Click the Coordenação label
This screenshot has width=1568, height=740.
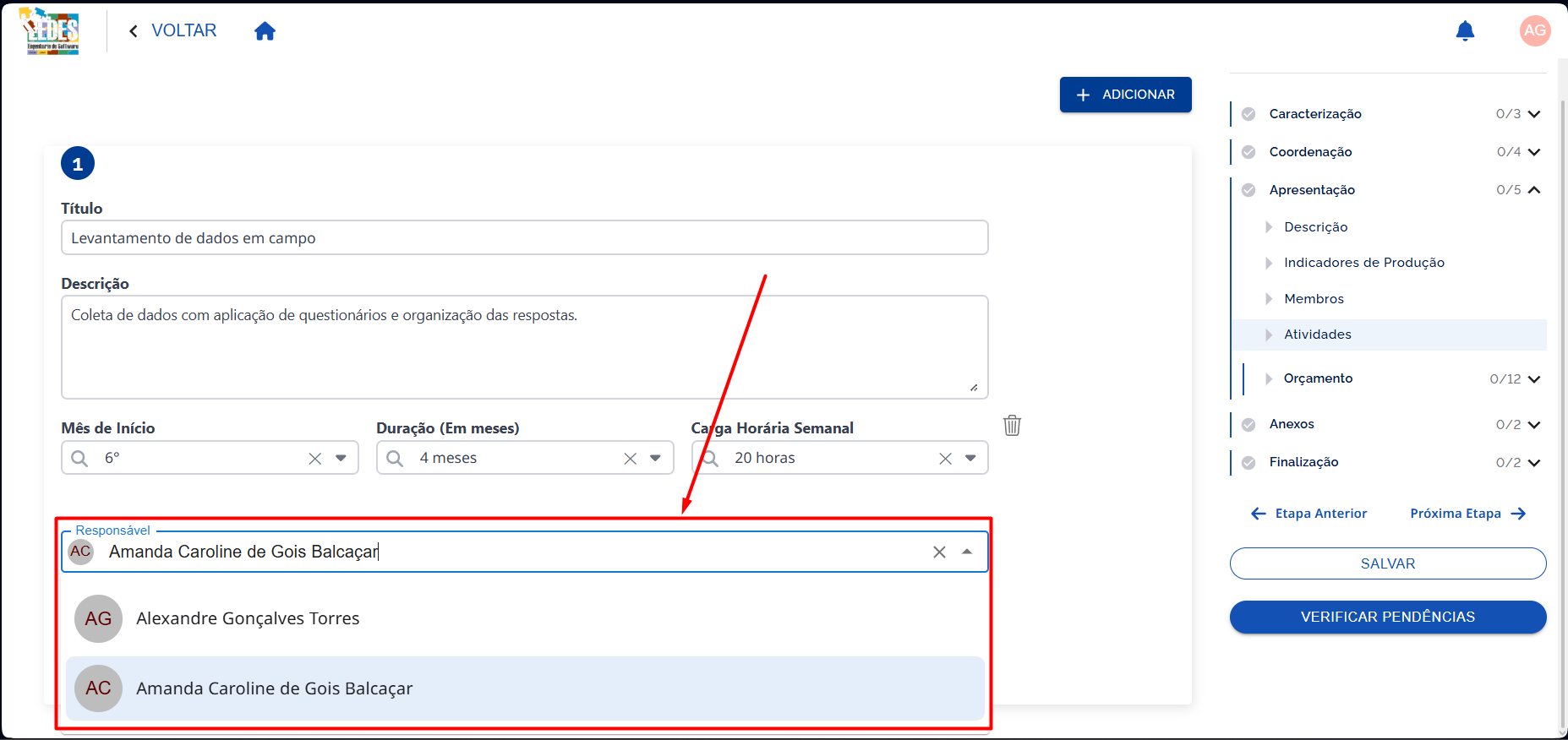(1310, 152)
